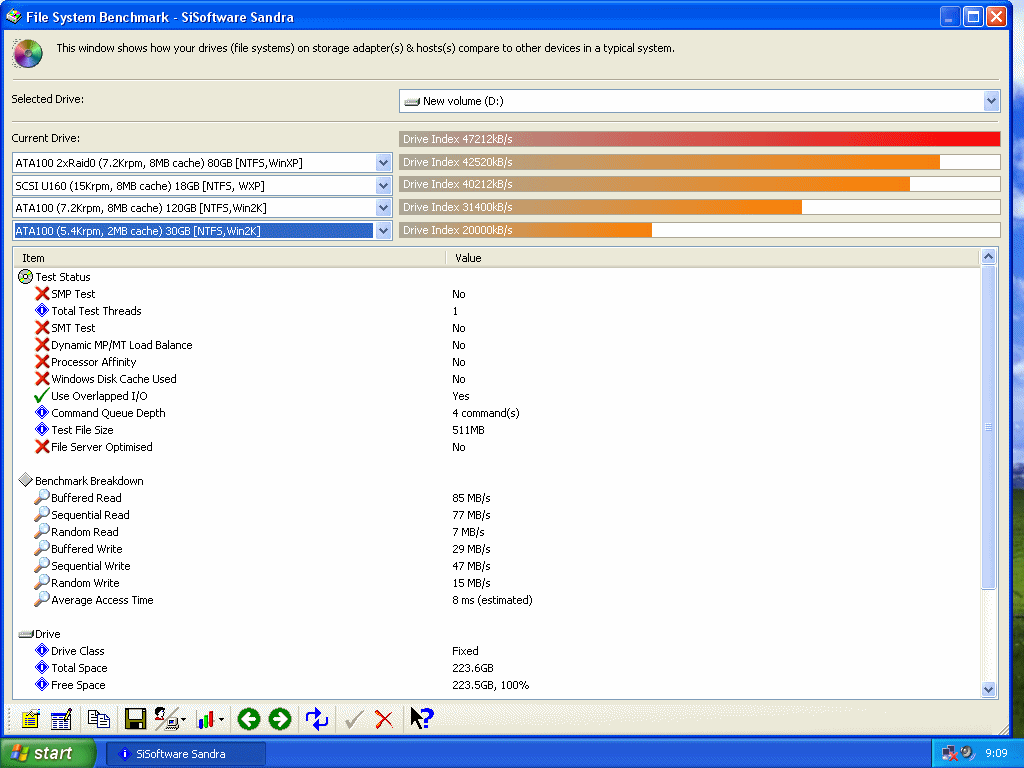Screen dimensions: 1024x768
Task: Open the Windows Start menu
Action: [x=48, y=753]
